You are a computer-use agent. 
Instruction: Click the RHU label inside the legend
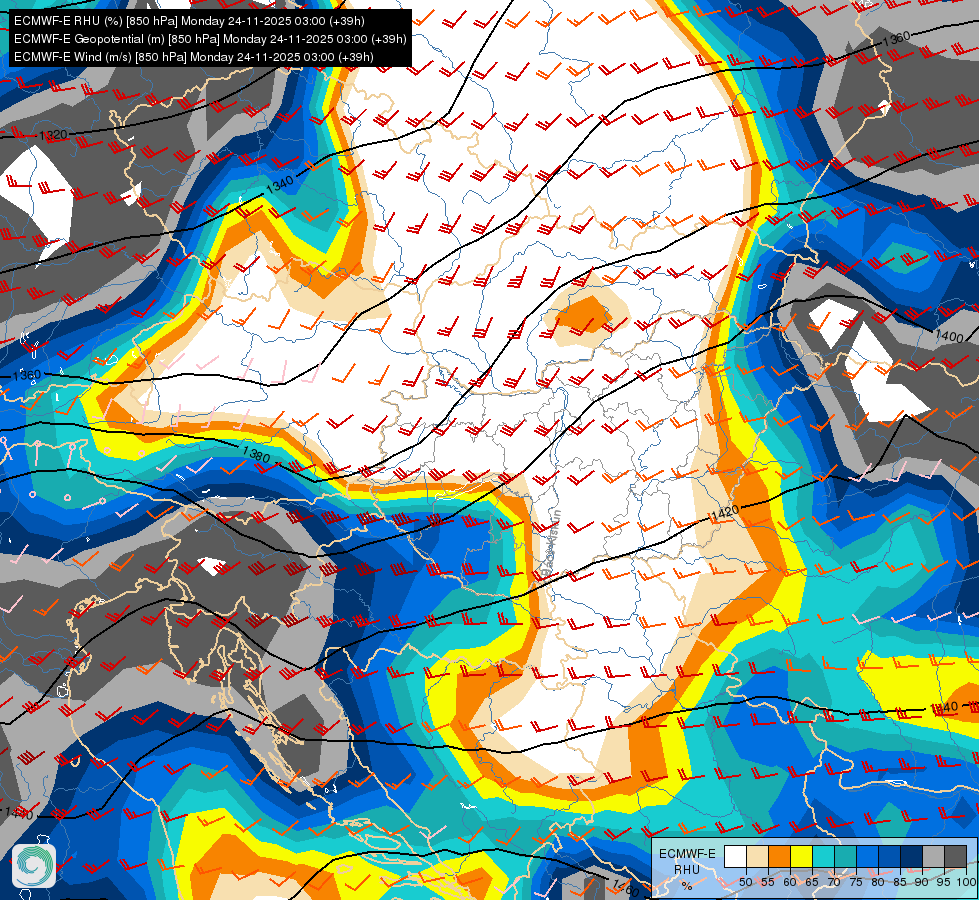tap(687, 869)
